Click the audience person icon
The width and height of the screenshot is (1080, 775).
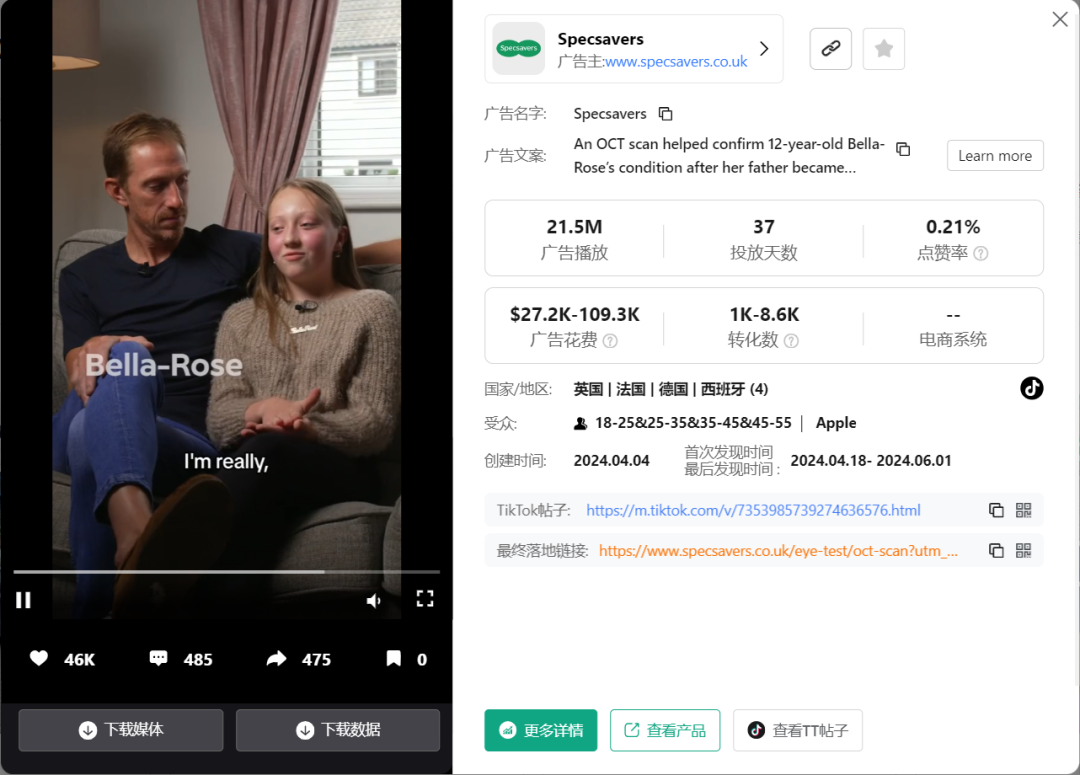[x=581, y=424]
